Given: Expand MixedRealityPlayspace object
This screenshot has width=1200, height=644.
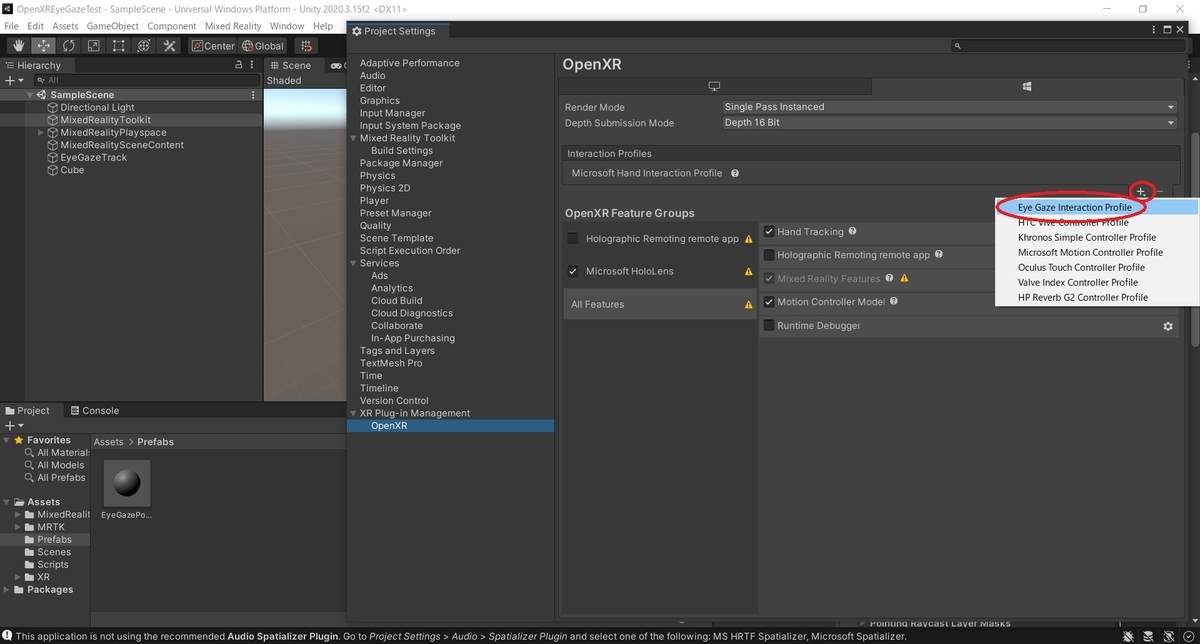Looking at the screenshot, I should pos(41,133).
